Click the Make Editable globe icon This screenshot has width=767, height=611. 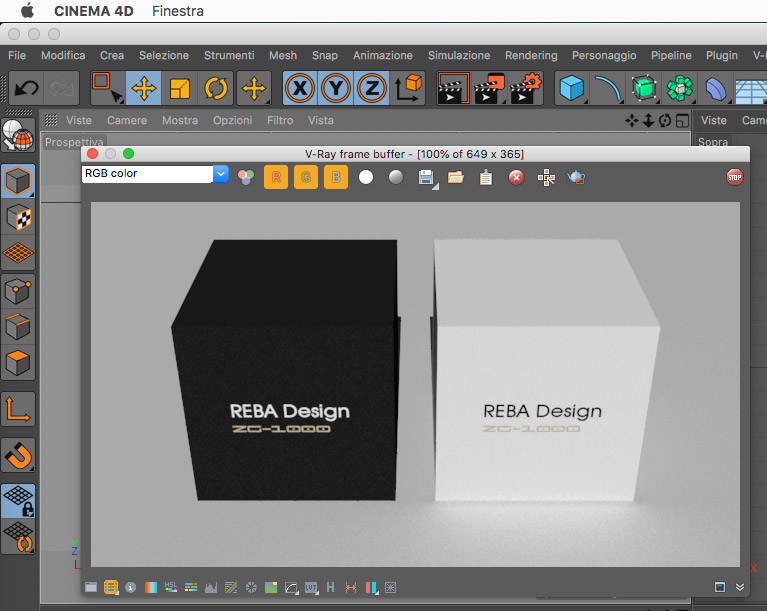18,135
